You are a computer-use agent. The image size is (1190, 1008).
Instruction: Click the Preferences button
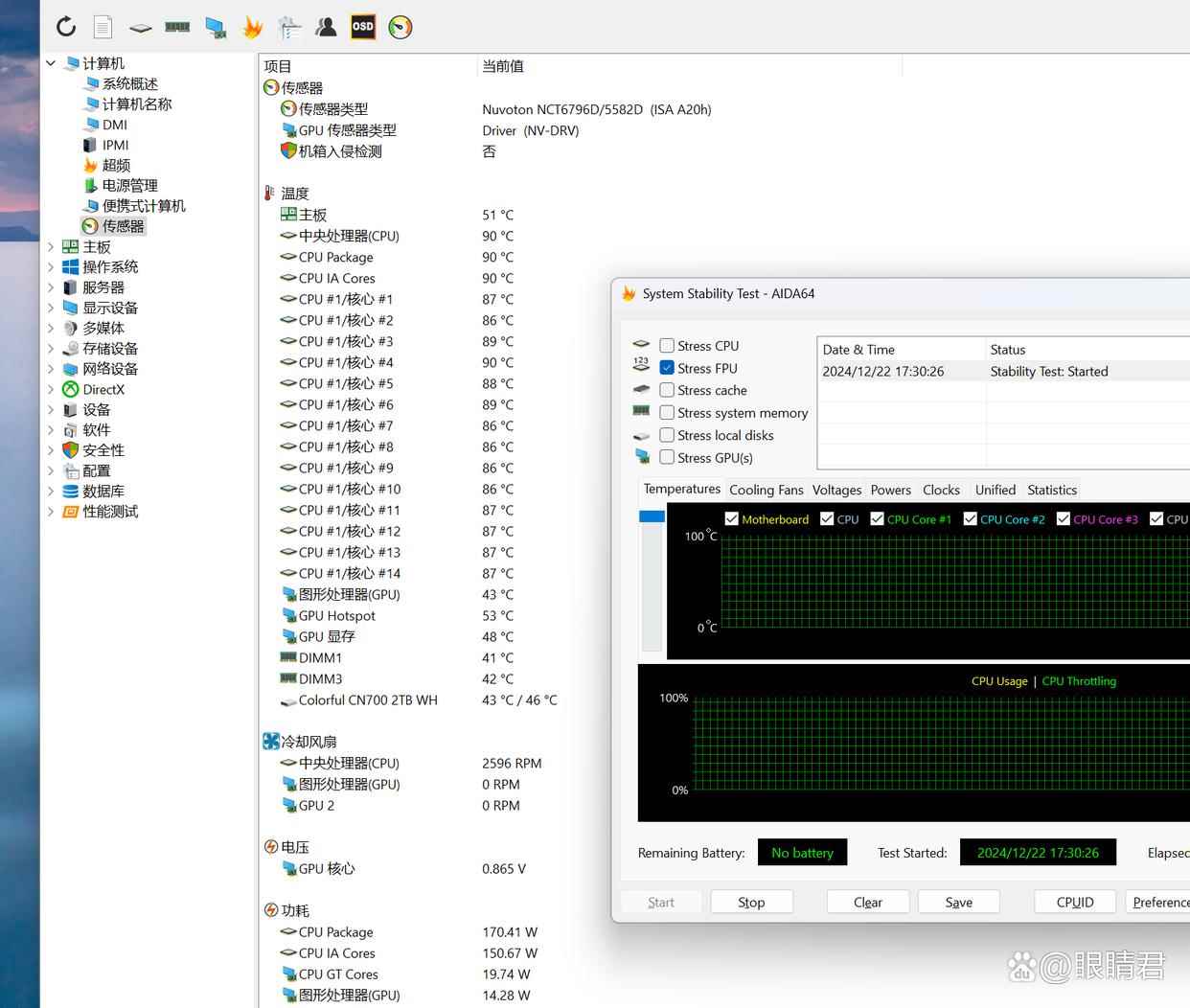click(1157, 903)
